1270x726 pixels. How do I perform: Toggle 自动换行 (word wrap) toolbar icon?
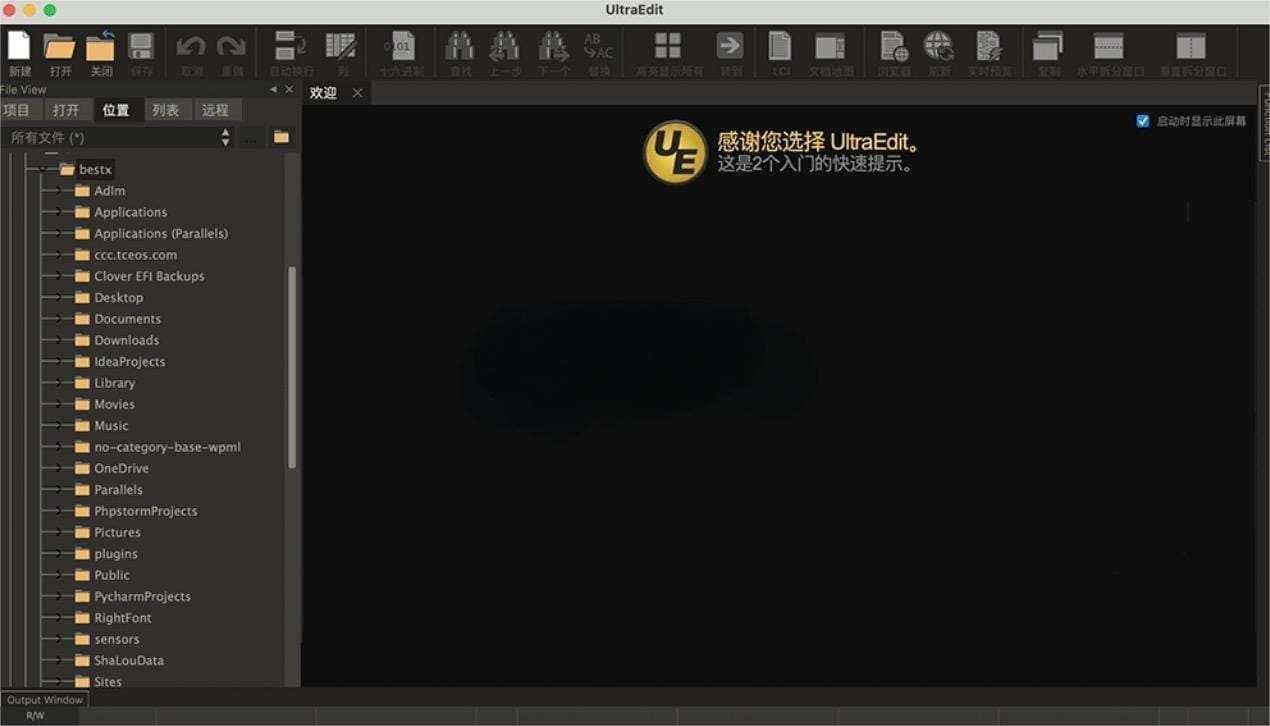291,46
